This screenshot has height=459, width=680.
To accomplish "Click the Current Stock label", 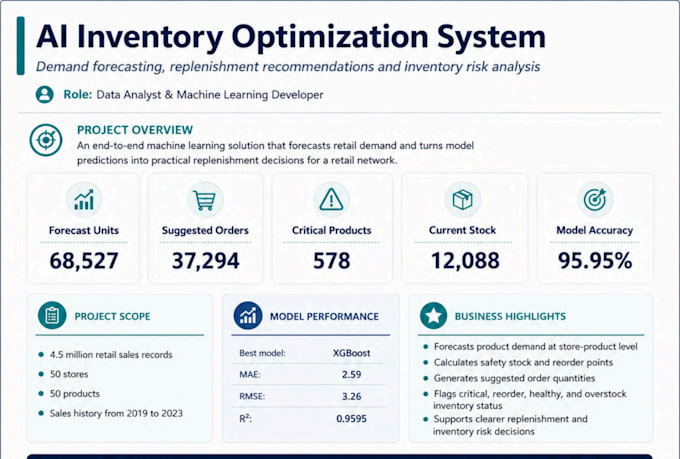I will pyautogui.click(x=462, y=230).
